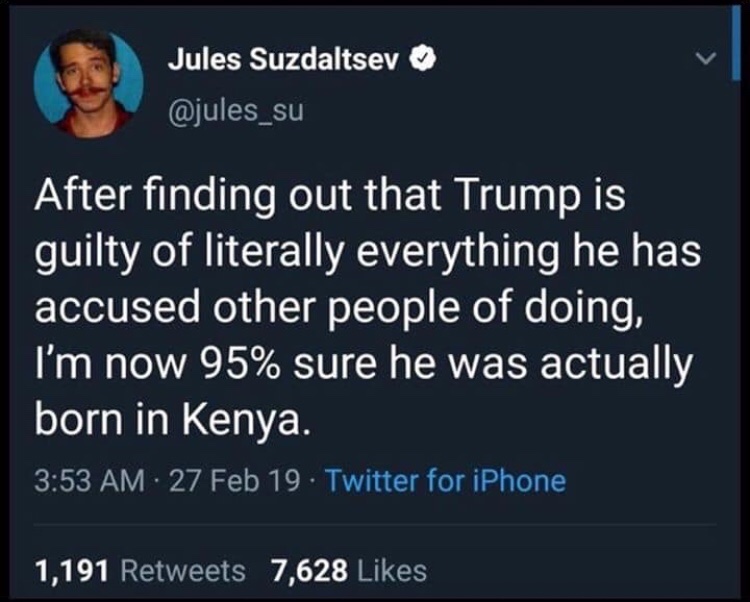
Task: Open Jules Suzdaltsev's profile picture
Action: 88,83
